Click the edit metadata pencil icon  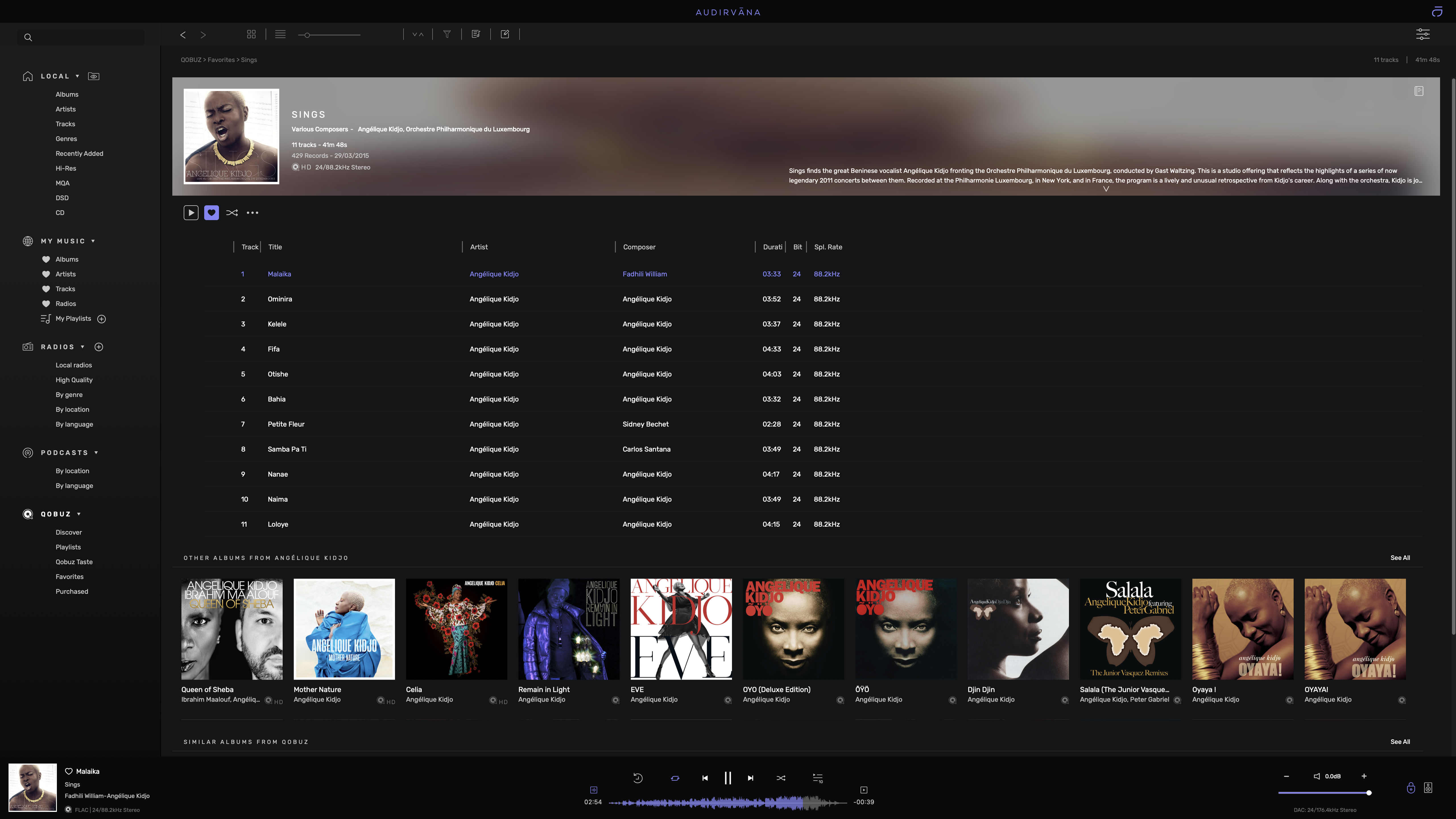tap(505, 34)
